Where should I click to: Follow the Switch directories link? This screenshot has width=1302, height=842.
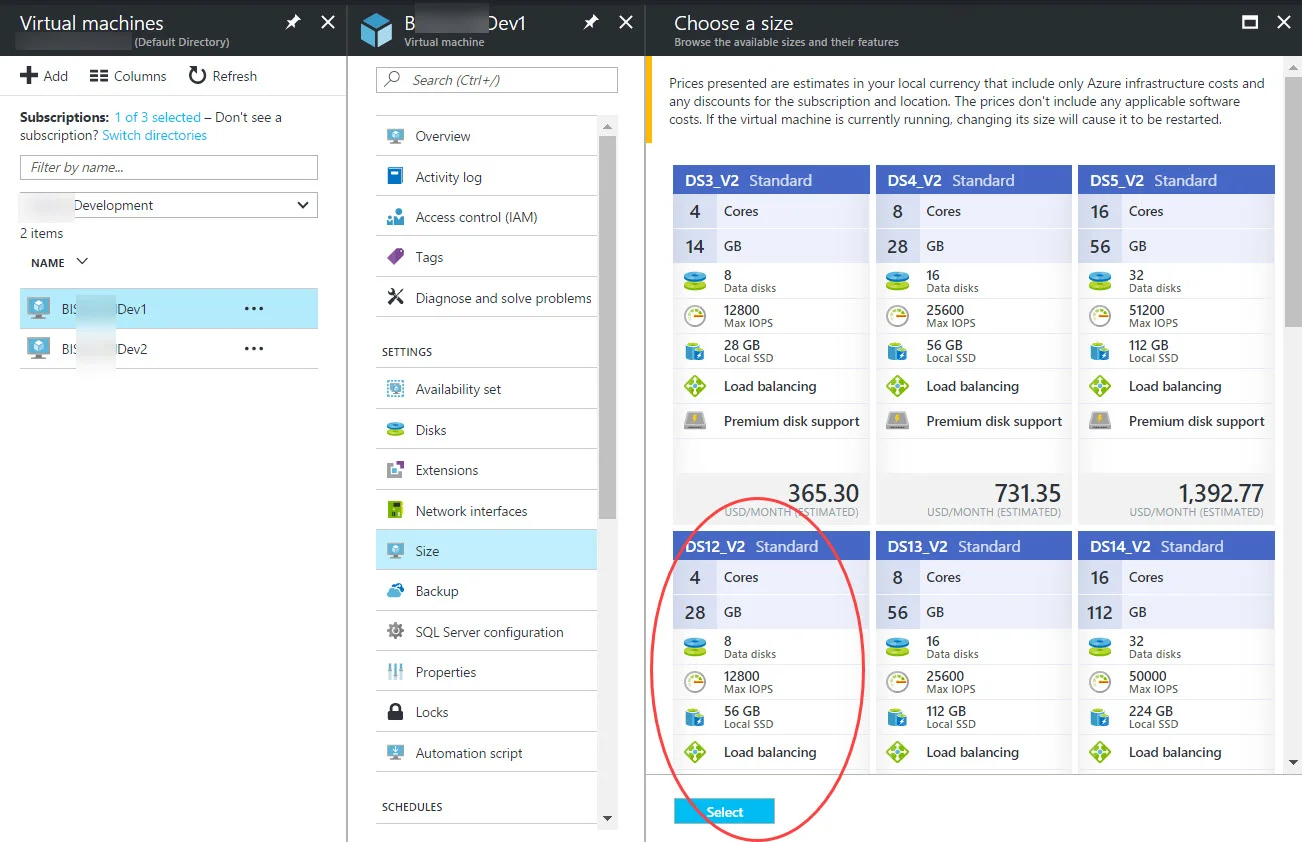tap(154, 135)
